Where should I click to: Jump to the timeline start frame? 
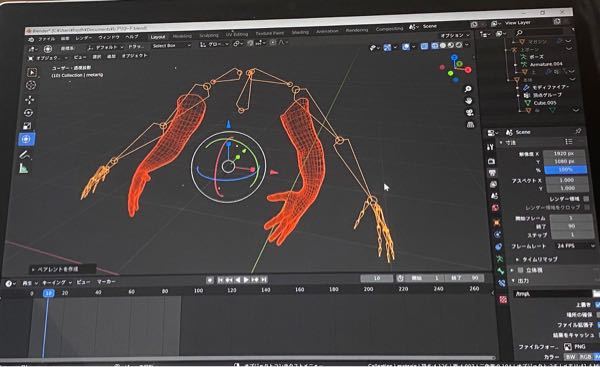(x=220, y=280)
